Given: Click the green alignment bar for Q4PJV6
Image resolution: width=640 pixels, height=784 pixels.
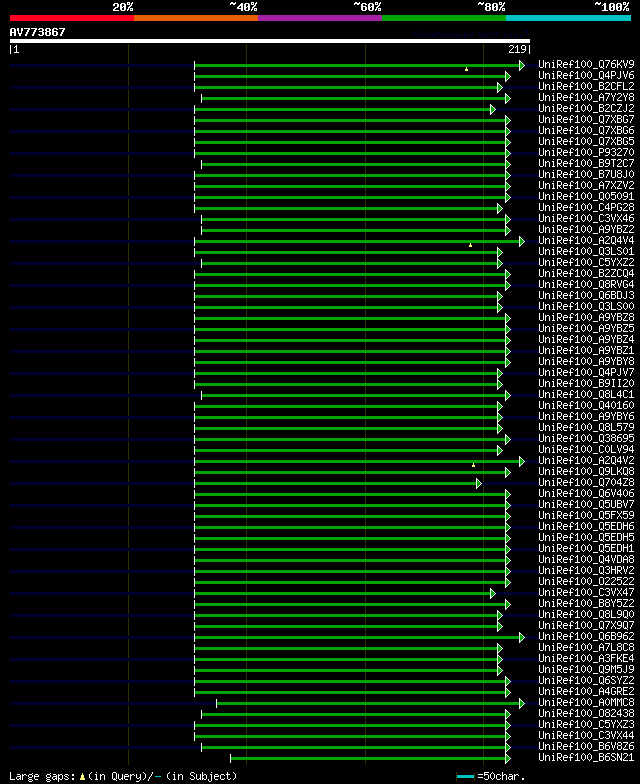Looking at the screenshot, I should [x=350, y=76].
